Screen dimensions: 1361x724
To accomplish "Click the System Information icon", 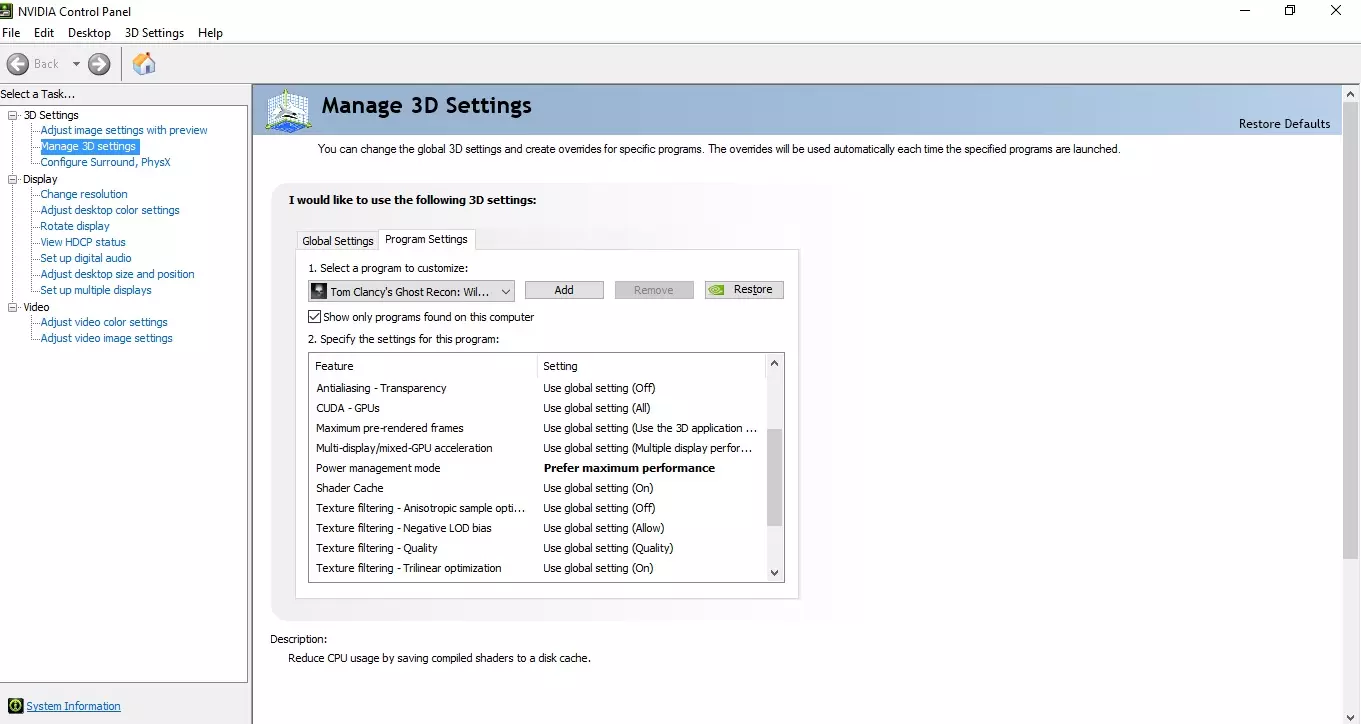I will [15, 706].
